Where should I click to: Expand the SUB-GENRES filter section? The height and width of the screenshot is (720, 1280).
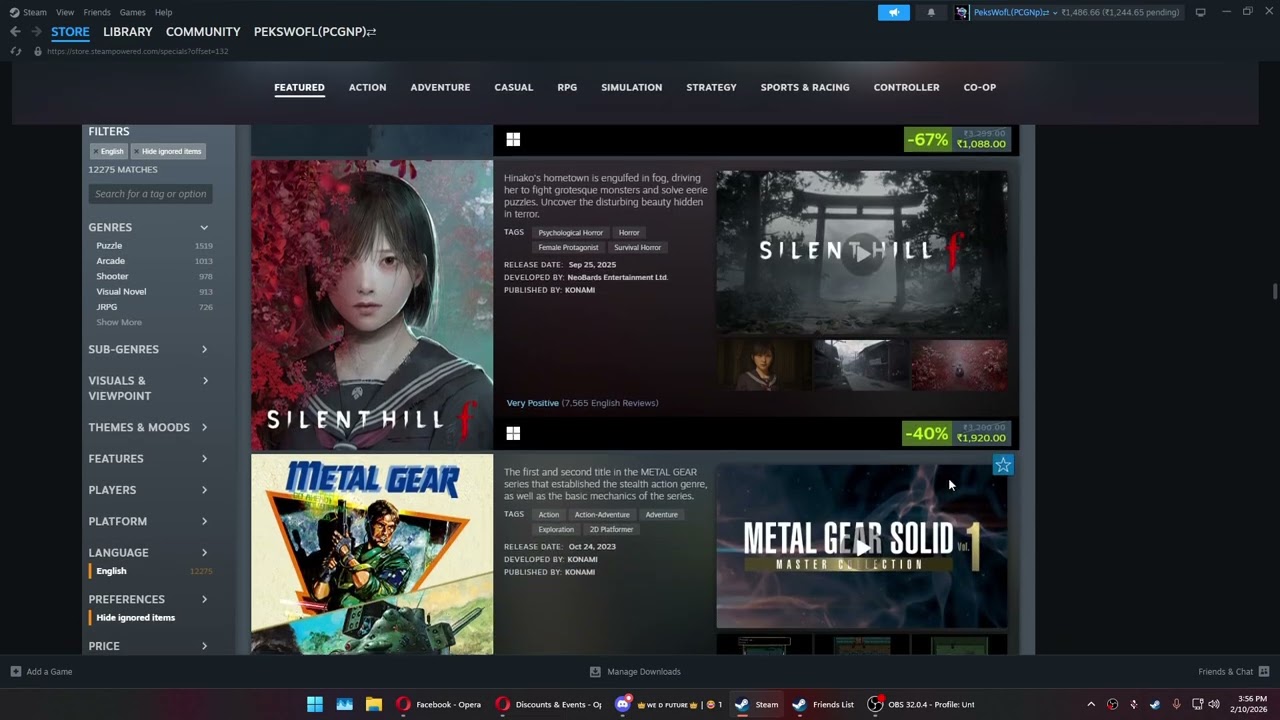tap(150, 349)
